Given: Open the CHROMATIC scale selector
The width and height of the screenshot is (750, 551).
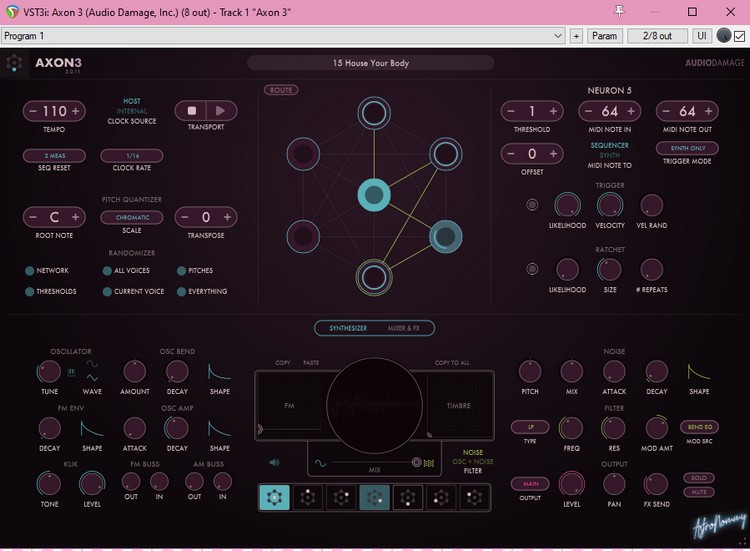Looking at the screenshot, I should [132, 217].
